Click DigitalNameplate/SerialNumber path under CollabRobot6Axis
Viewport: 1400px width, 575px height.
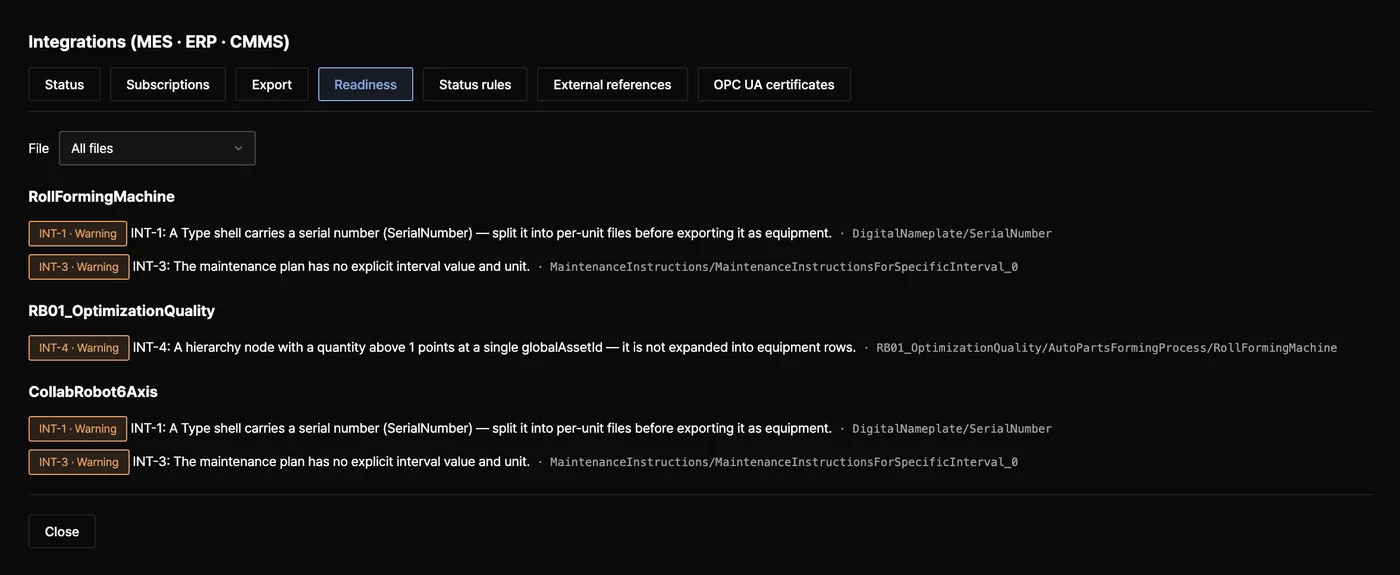952,429
